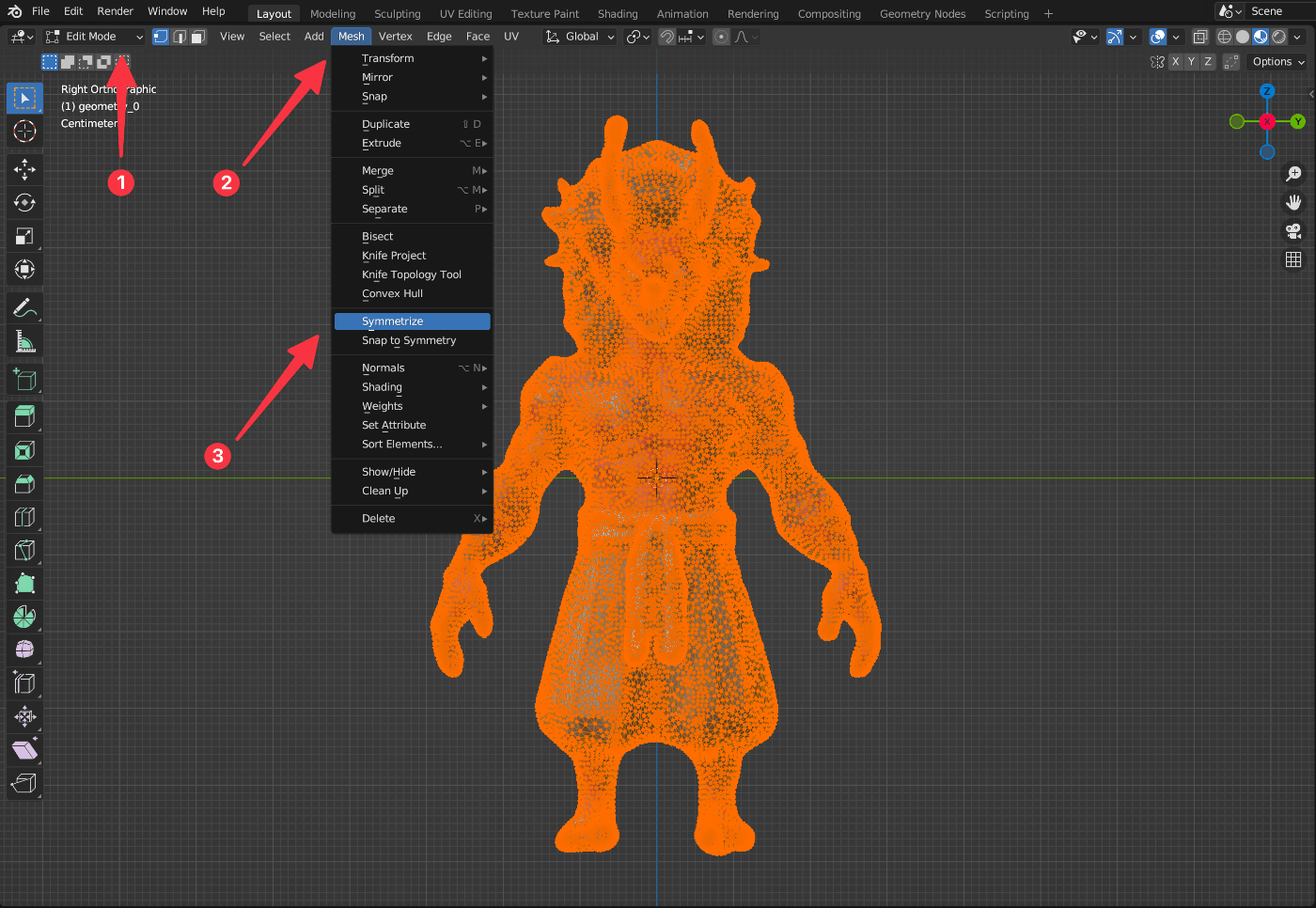1316x908 pixels.
Task: Switch to the Sculpting workspace tab
Action: click(x=397, y=14)
